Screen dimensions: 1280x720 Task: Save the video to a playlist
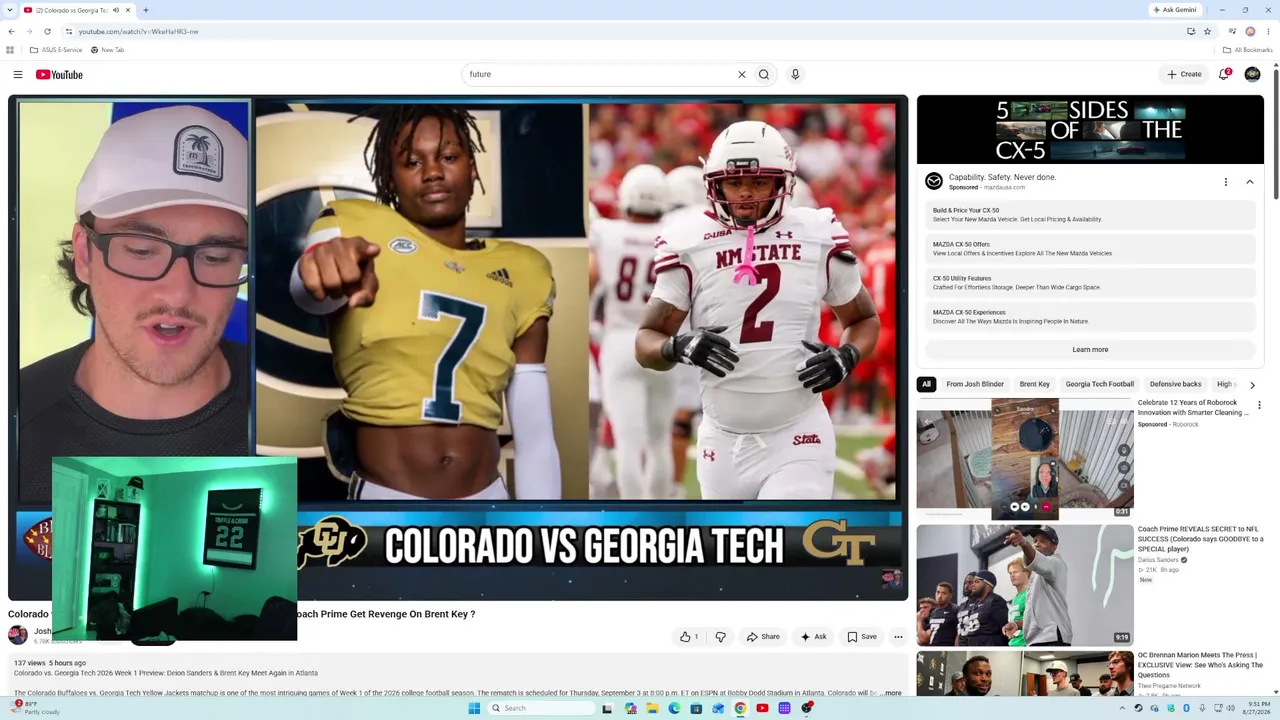862,637
